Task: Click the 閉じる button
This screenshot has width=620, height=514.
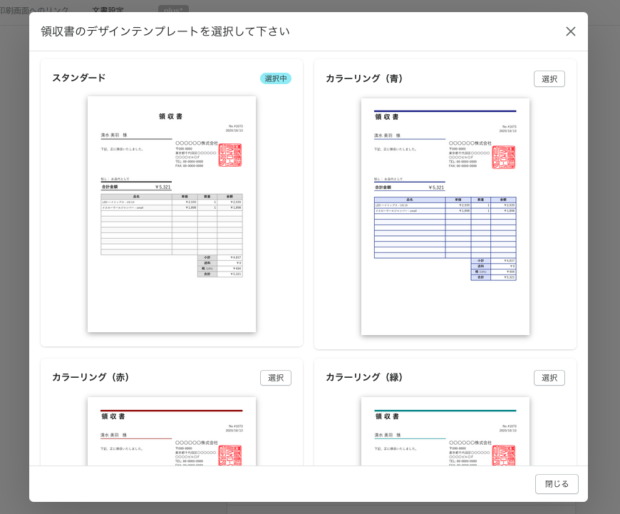Action: coord(556,484)
